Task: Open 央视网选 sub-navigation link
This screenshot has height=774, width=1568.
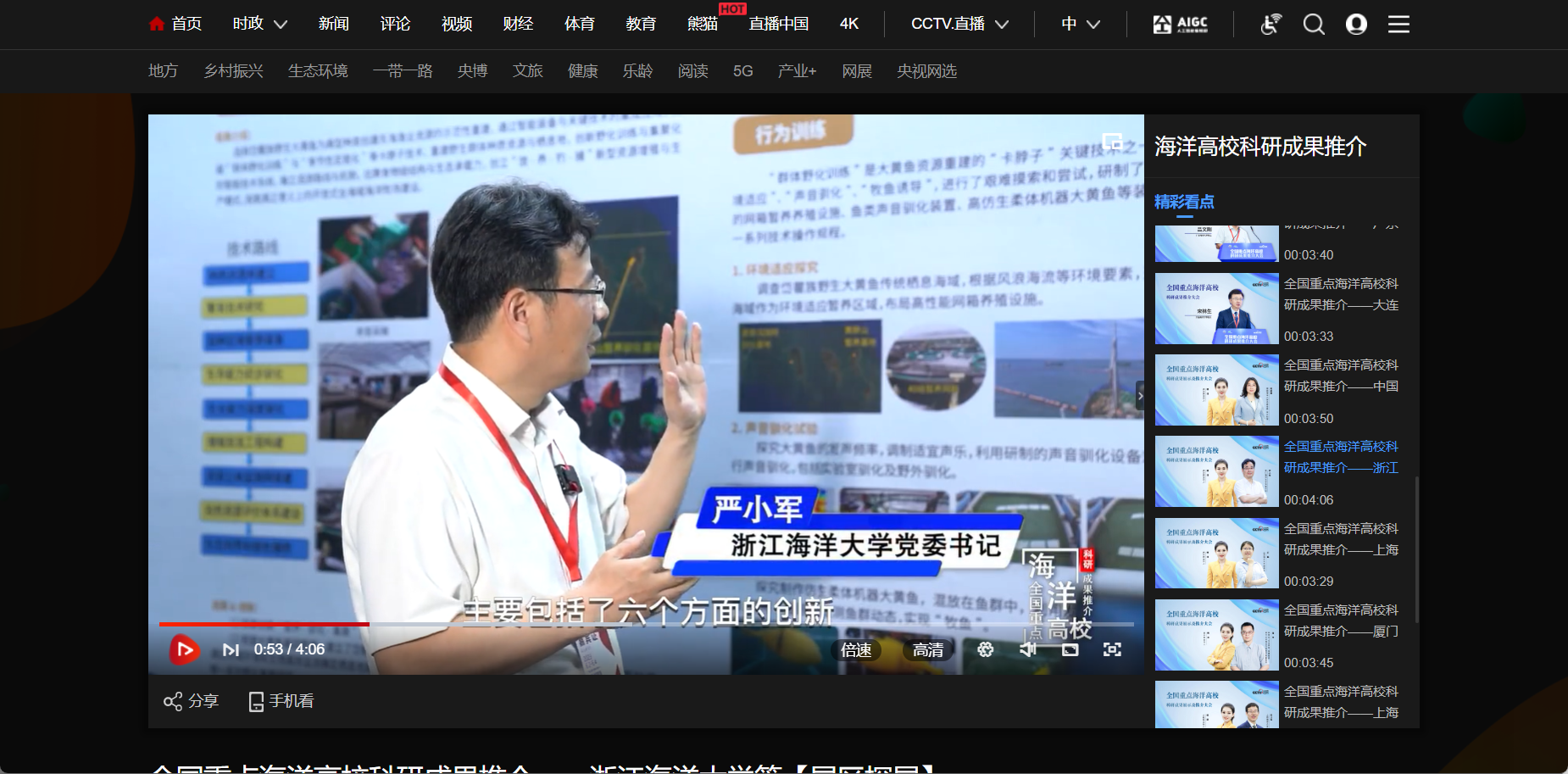Action: pos(927,71)
